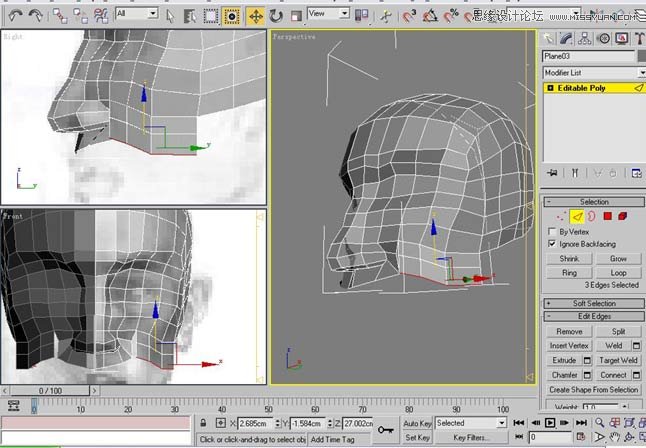Click the Undo arrow icon
Screen dimensions: 646x448
click(16, 16)
